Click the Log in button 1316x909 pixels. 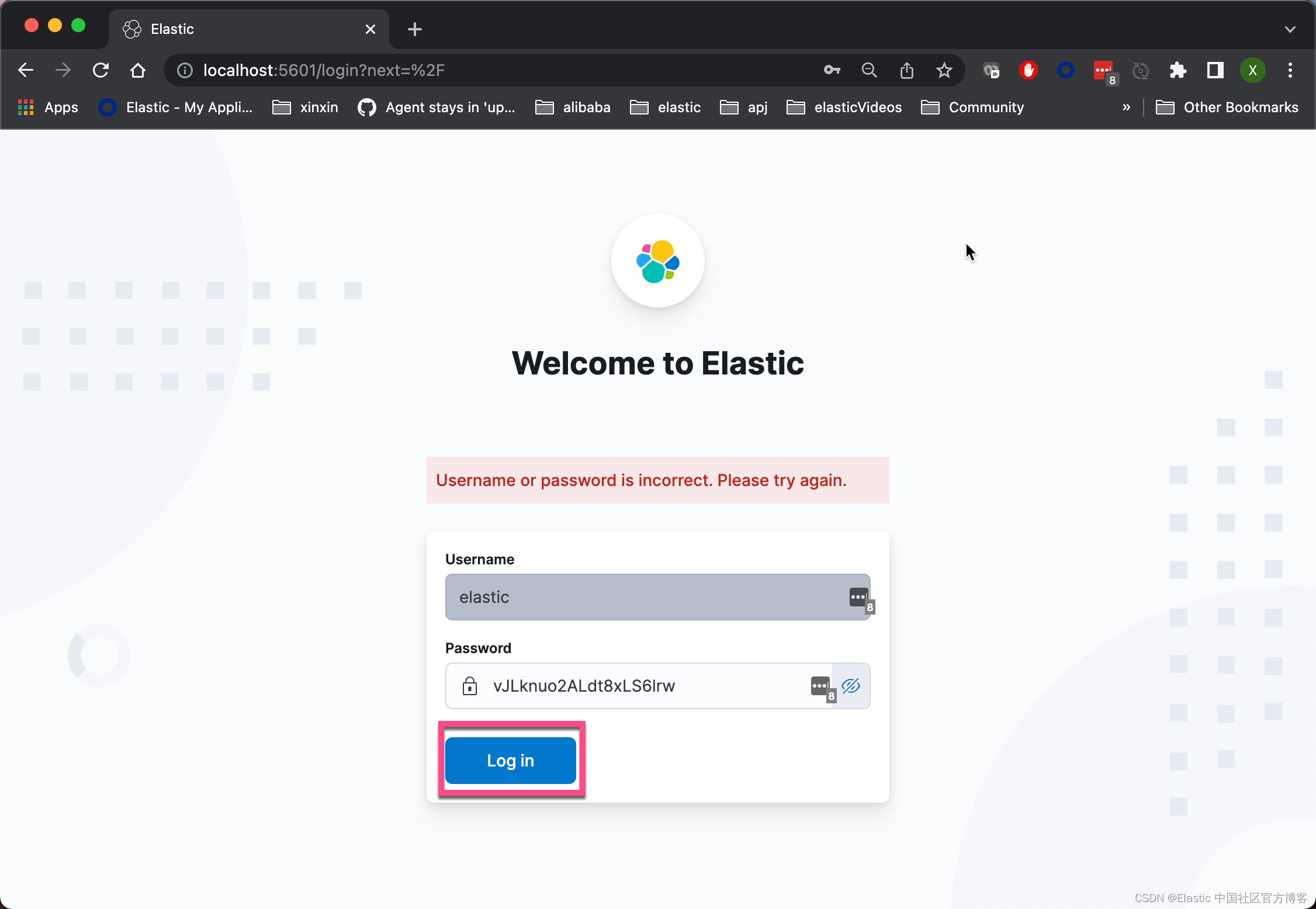(x=510, y=760)
